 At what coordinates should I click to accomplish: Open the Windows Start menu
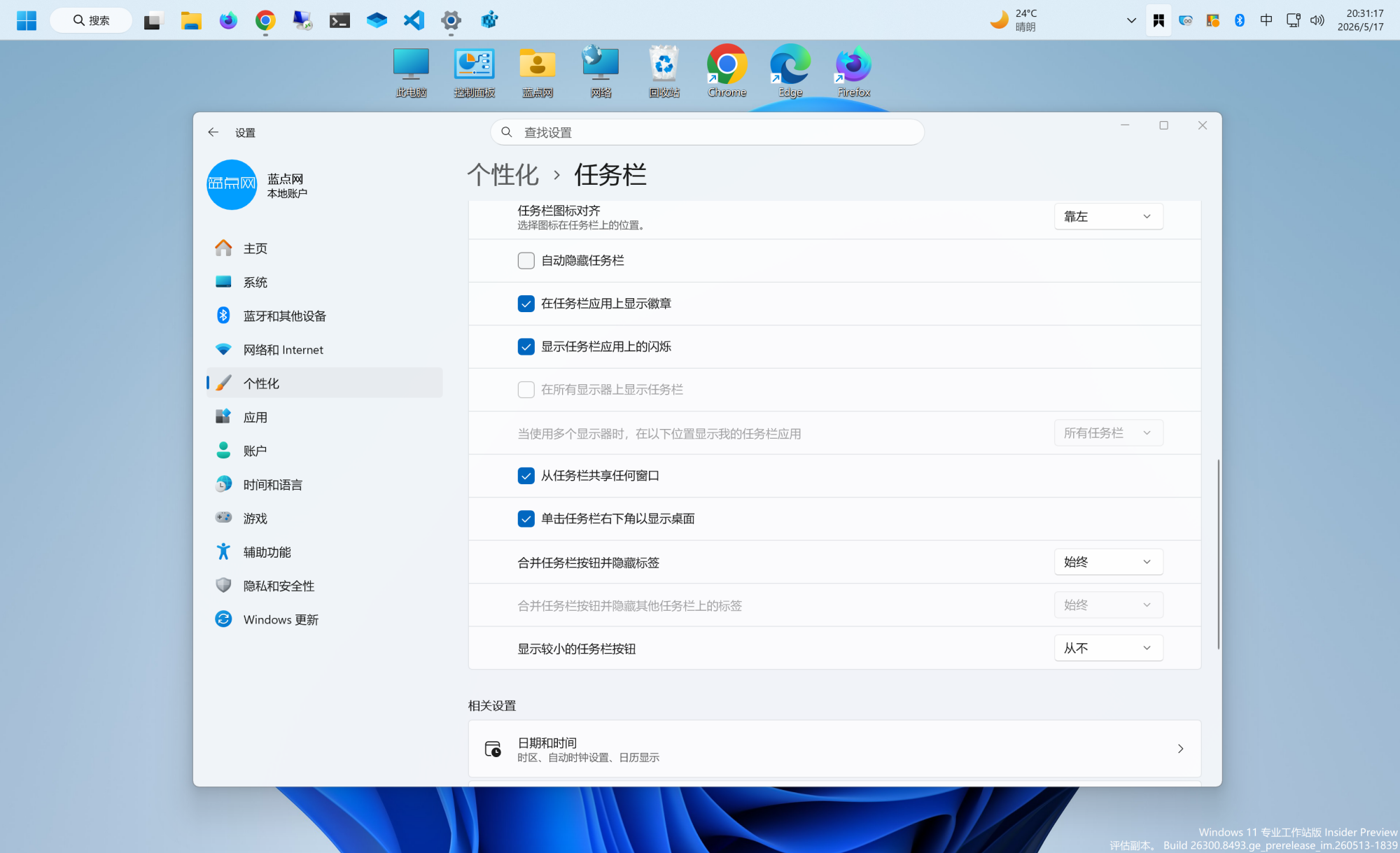coord(27,20)
